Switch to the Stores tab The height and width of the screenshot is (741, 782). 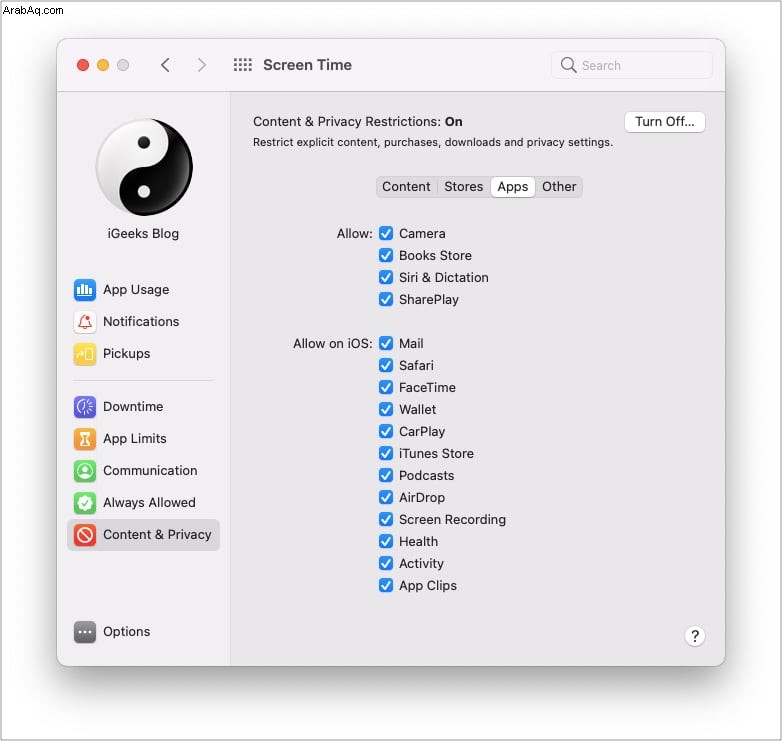tap(464, 187)
